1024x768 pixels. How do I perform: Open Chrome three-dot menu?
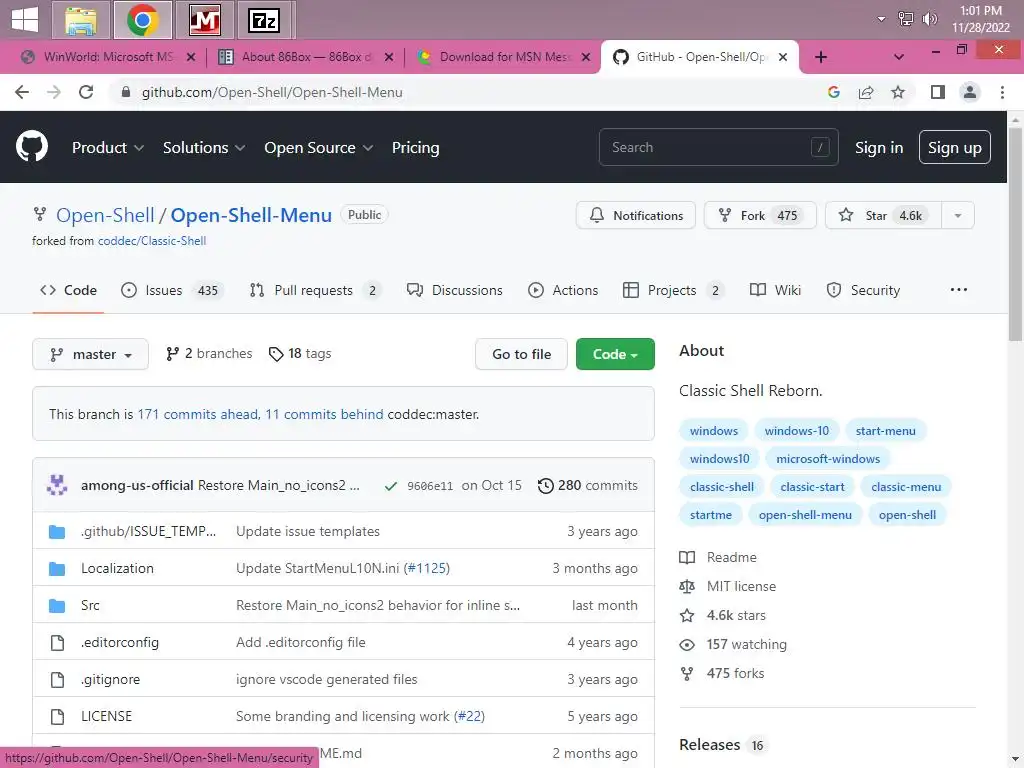(1002, 92)
